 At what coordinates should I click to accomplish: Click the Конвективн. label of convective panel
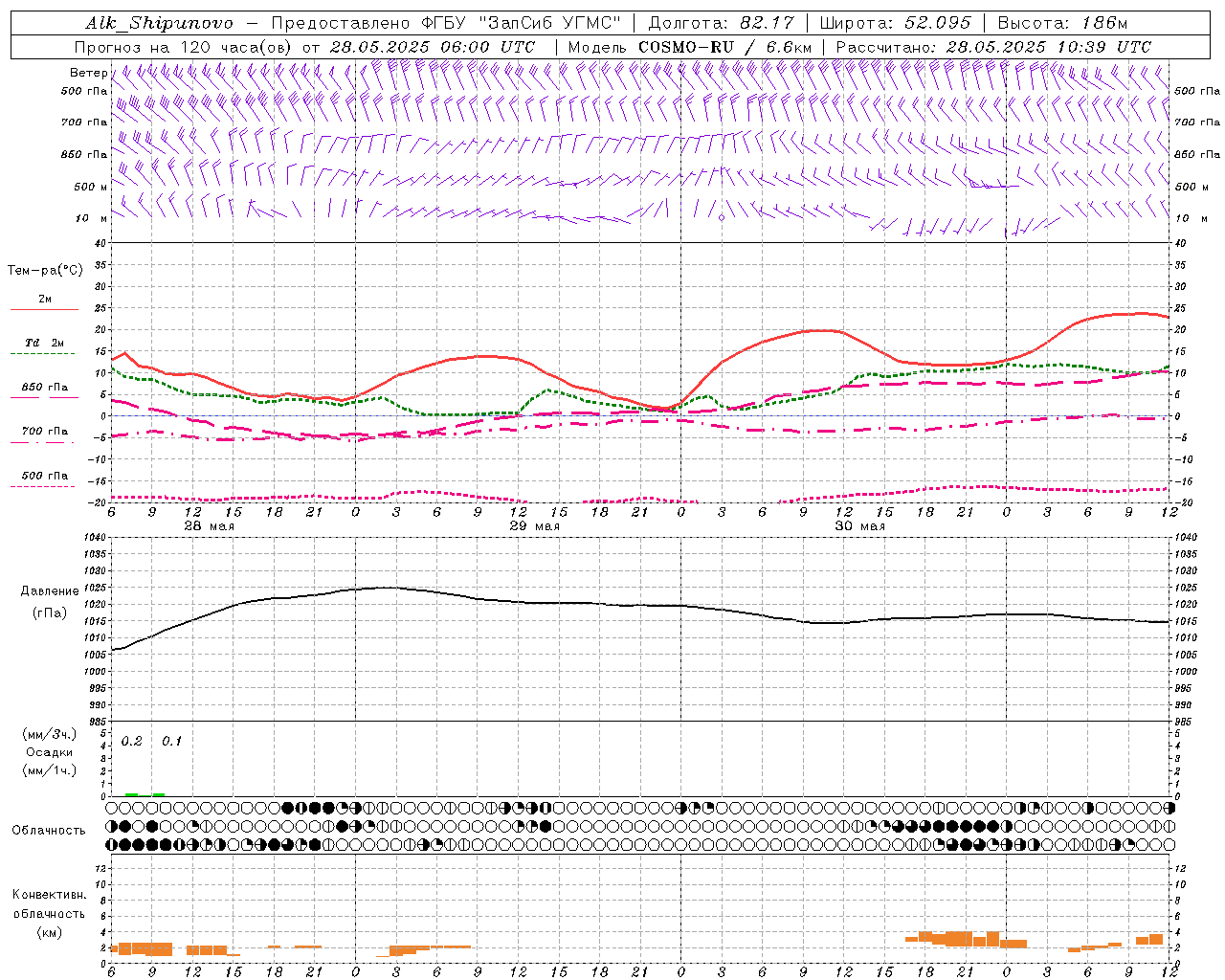50,895
